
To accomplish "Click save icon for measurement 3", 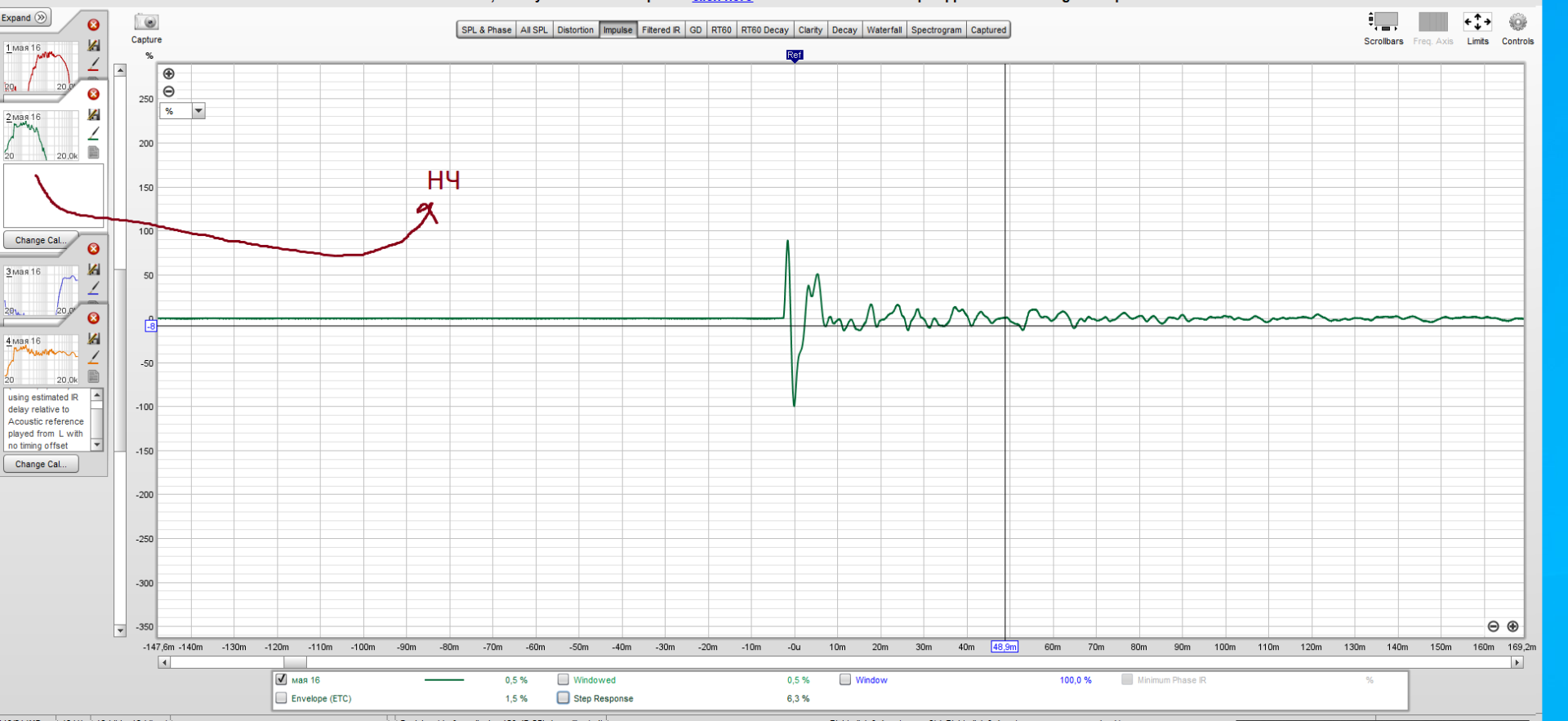I will pyautogui.click(x=94, y=269).
